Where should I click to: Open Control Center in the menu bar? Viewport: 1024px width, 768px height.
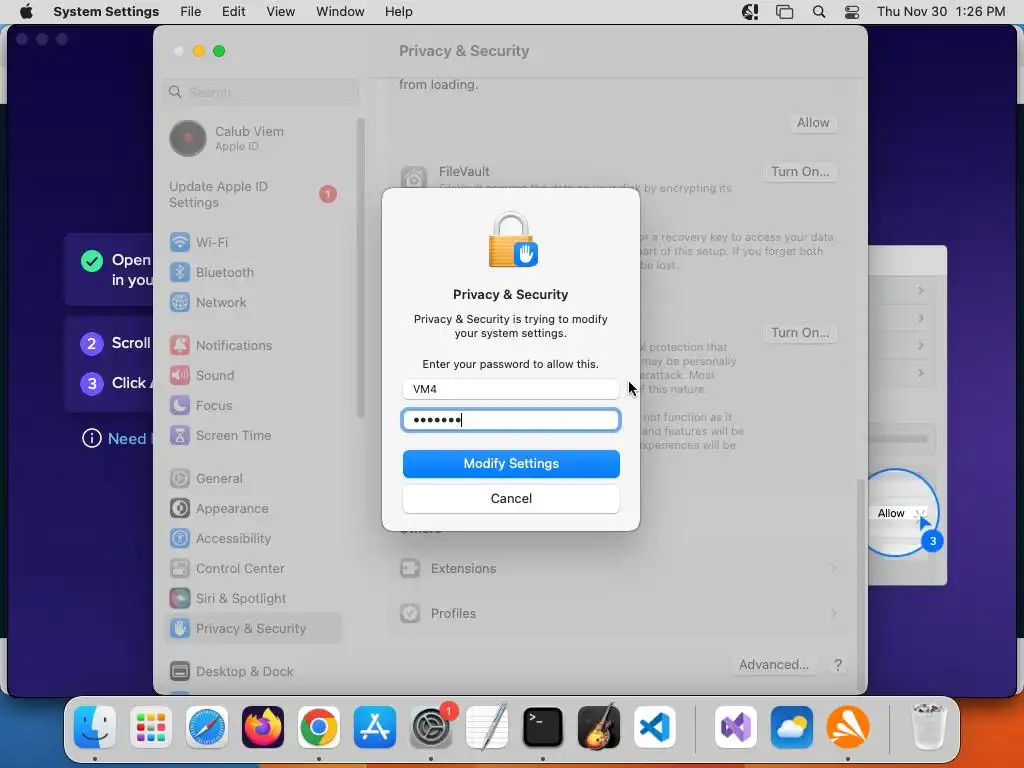click(x=852, y=12)
